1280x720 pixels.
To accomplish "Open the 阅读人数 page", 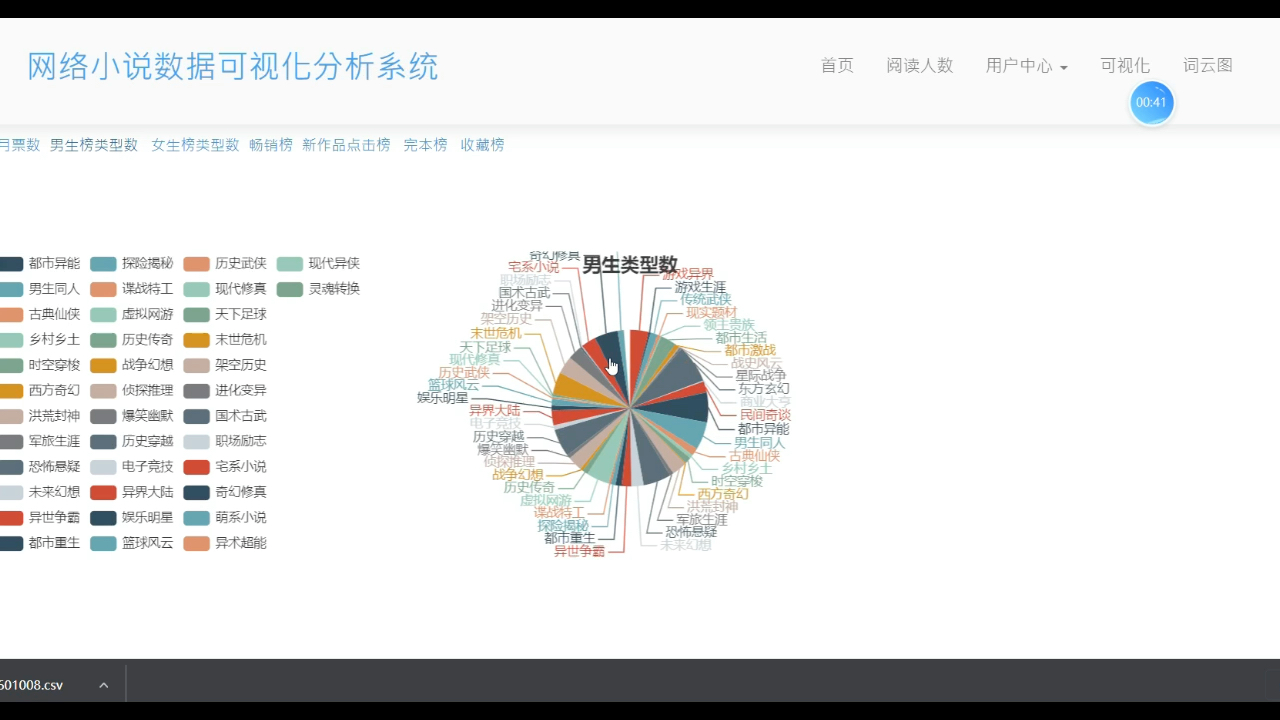I will 919,65.
